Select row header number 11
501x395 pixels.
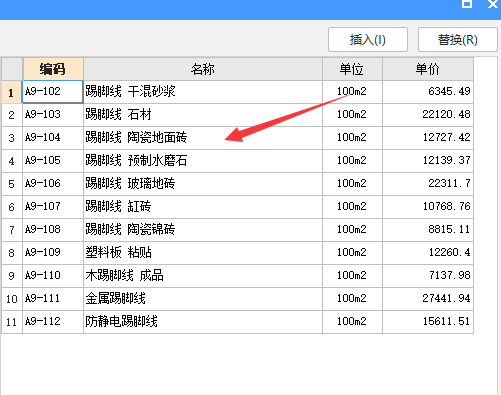[12, 322]
